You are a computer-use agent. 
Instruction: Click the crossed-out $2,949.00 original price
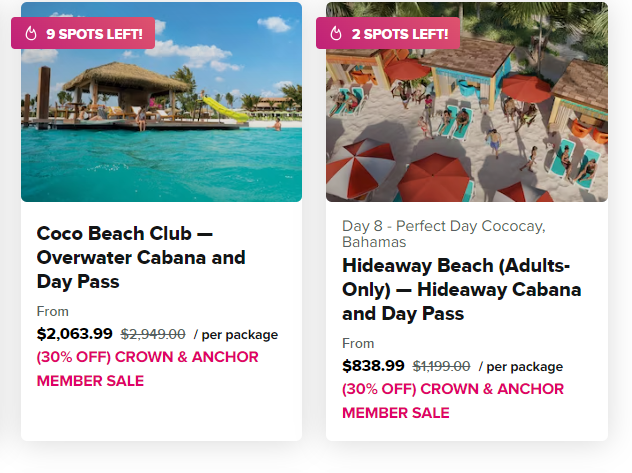(153, 334)
